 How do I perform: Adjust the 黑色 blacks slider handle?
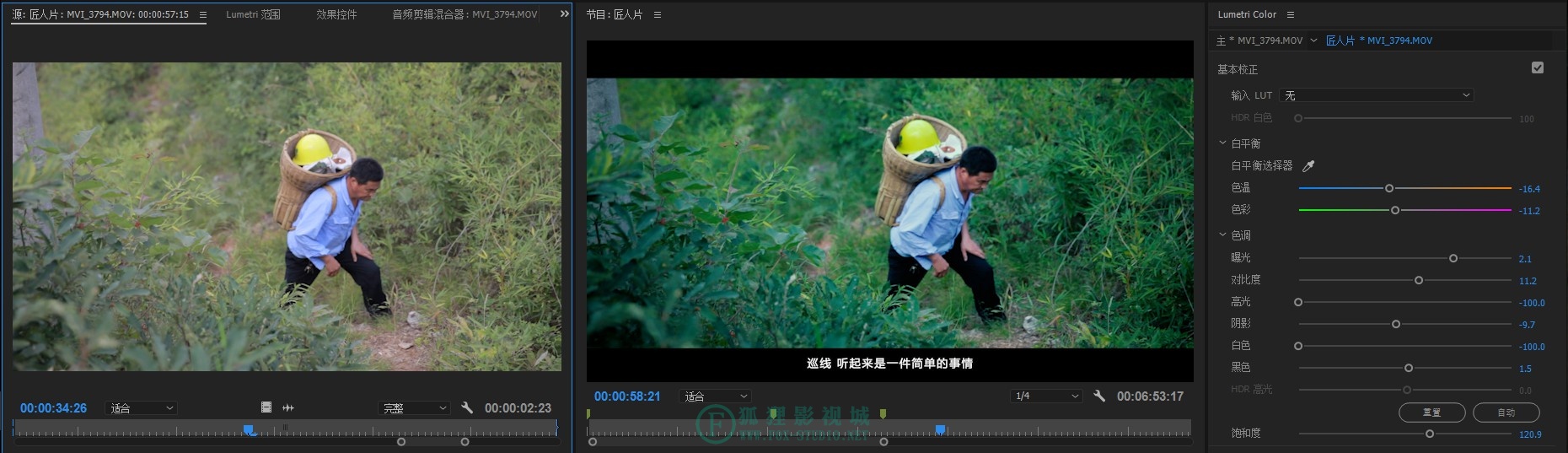[x=1408, y=368]
